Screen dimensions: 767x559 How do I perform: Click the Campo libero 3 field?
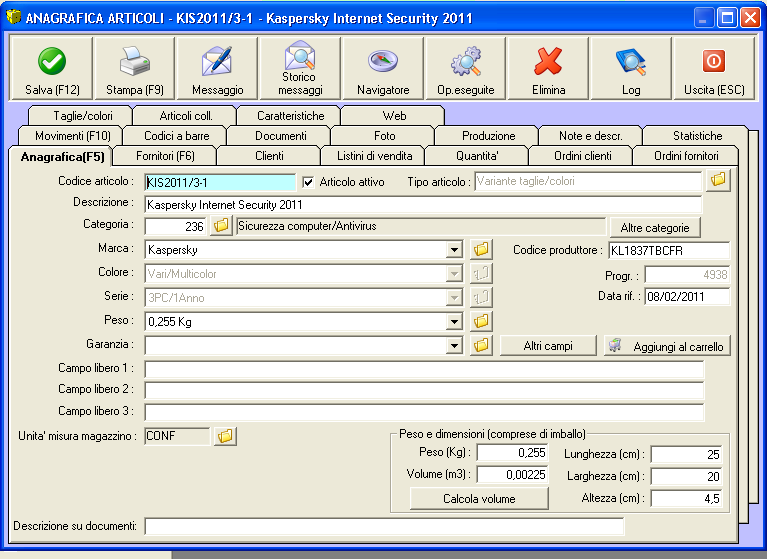coord(424,411)
